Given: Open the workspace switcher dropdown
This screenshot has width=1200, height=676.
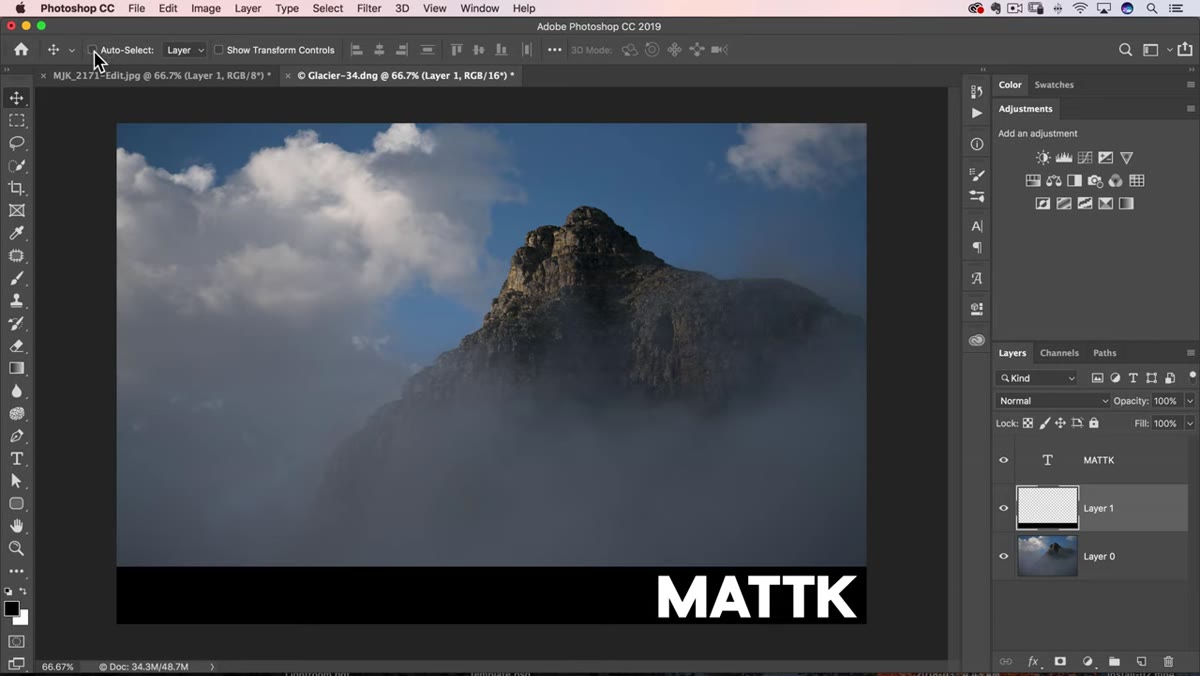Looking at the screenshot, I should pos(1155,50).
